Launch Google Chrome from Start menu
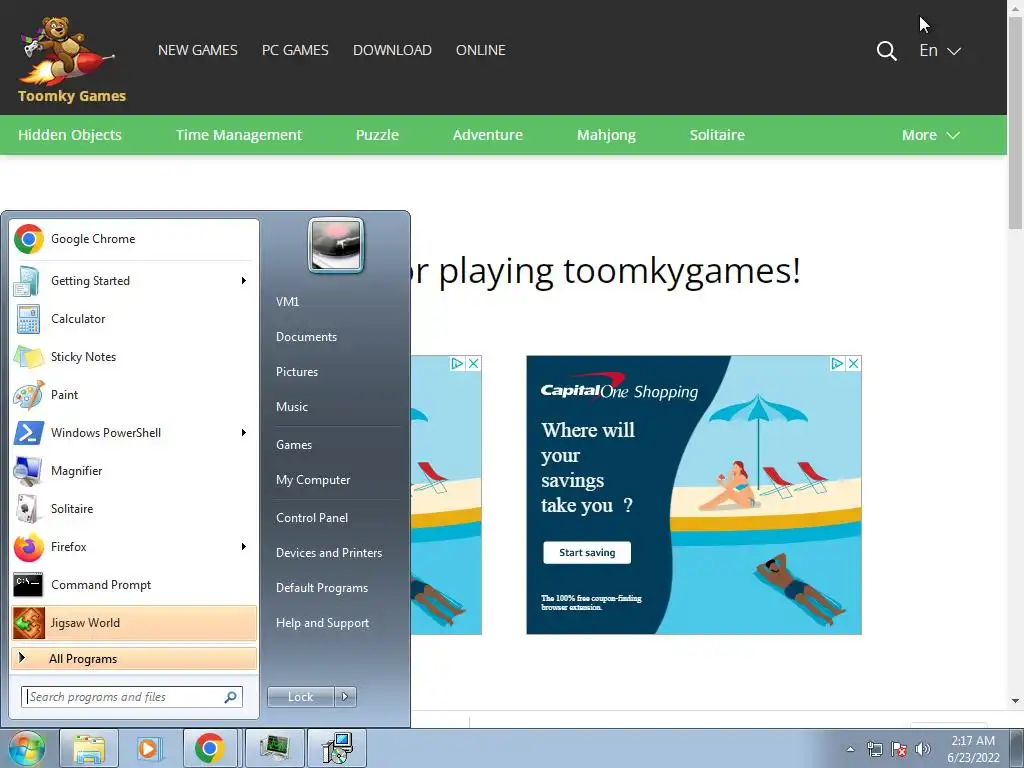 click(x=133, y=239)
